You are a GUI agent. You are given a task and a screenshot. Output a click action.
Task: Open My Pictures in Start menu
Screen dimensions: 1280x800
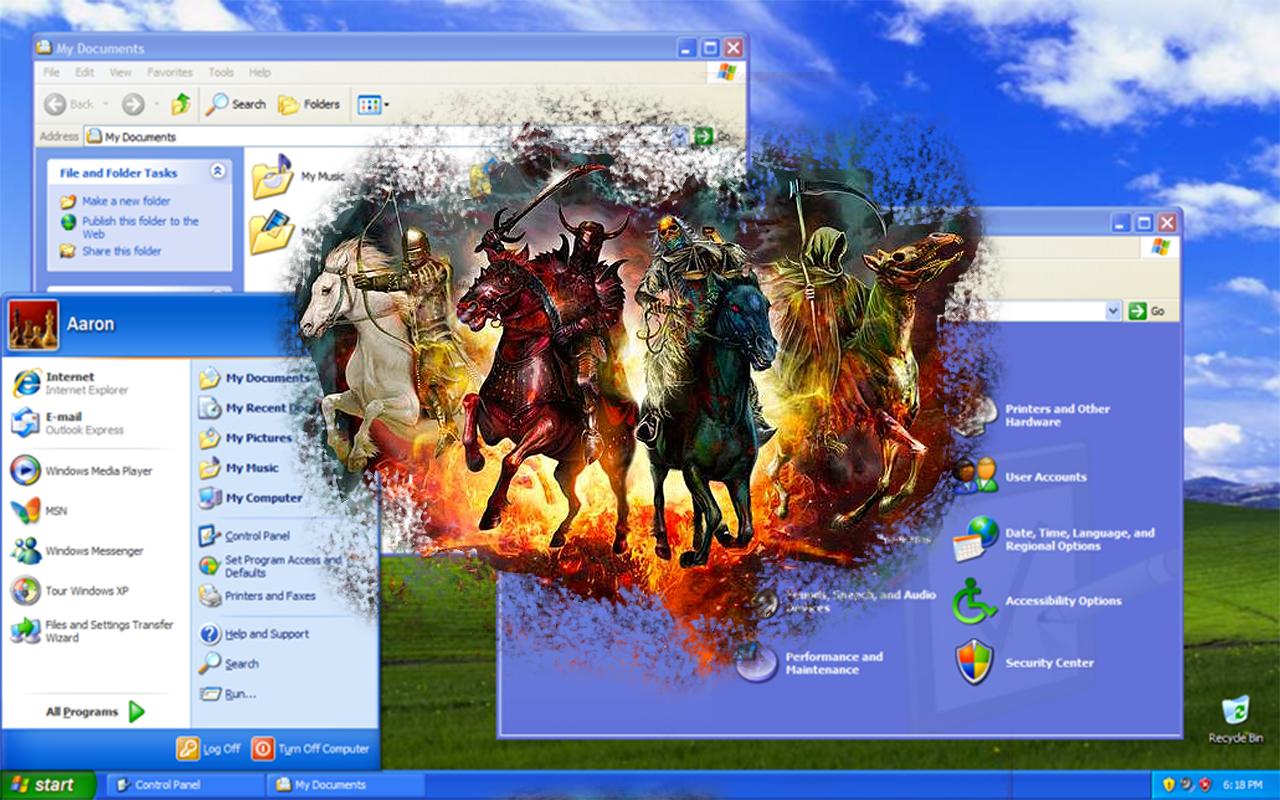(246, 438)
